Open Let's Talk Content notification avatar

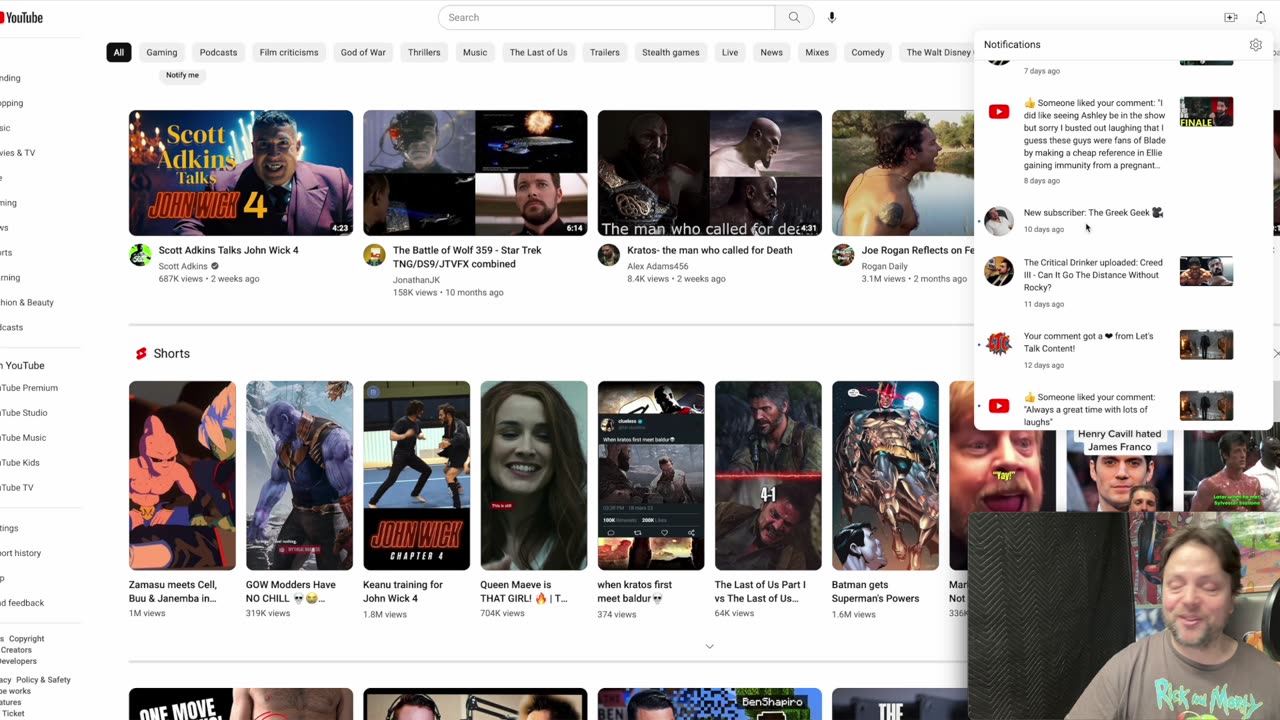point(999,344)
